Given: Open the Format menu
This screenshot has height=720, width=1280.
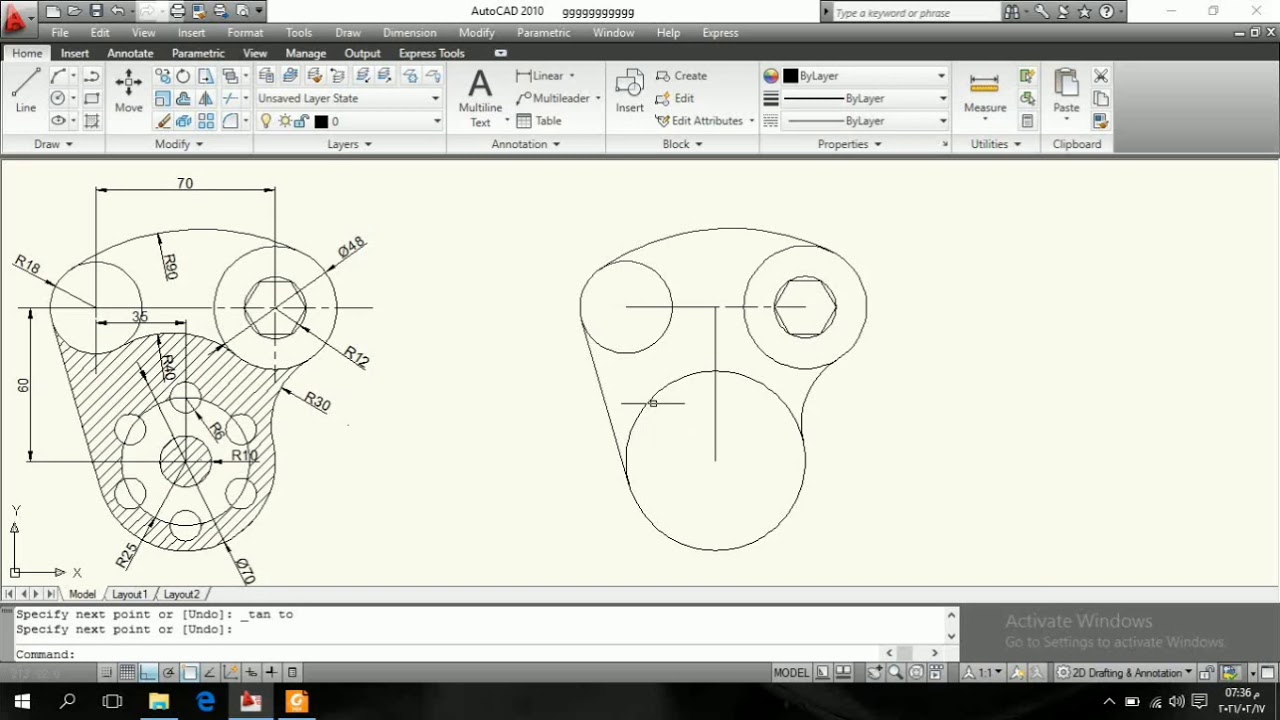Looking at the screenshot, I should point(245,33).
